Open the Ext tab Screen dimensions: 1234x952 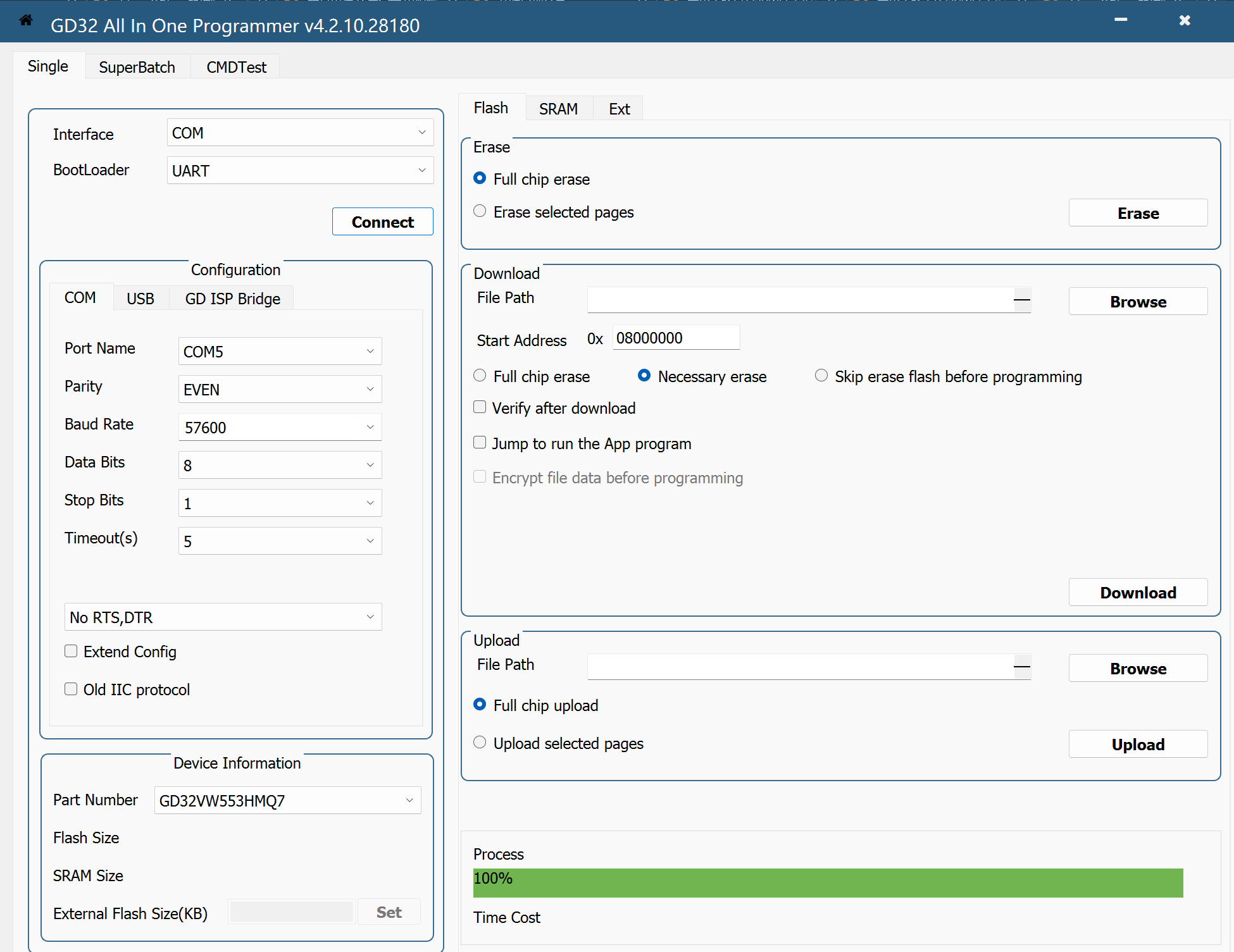[619, 109]
